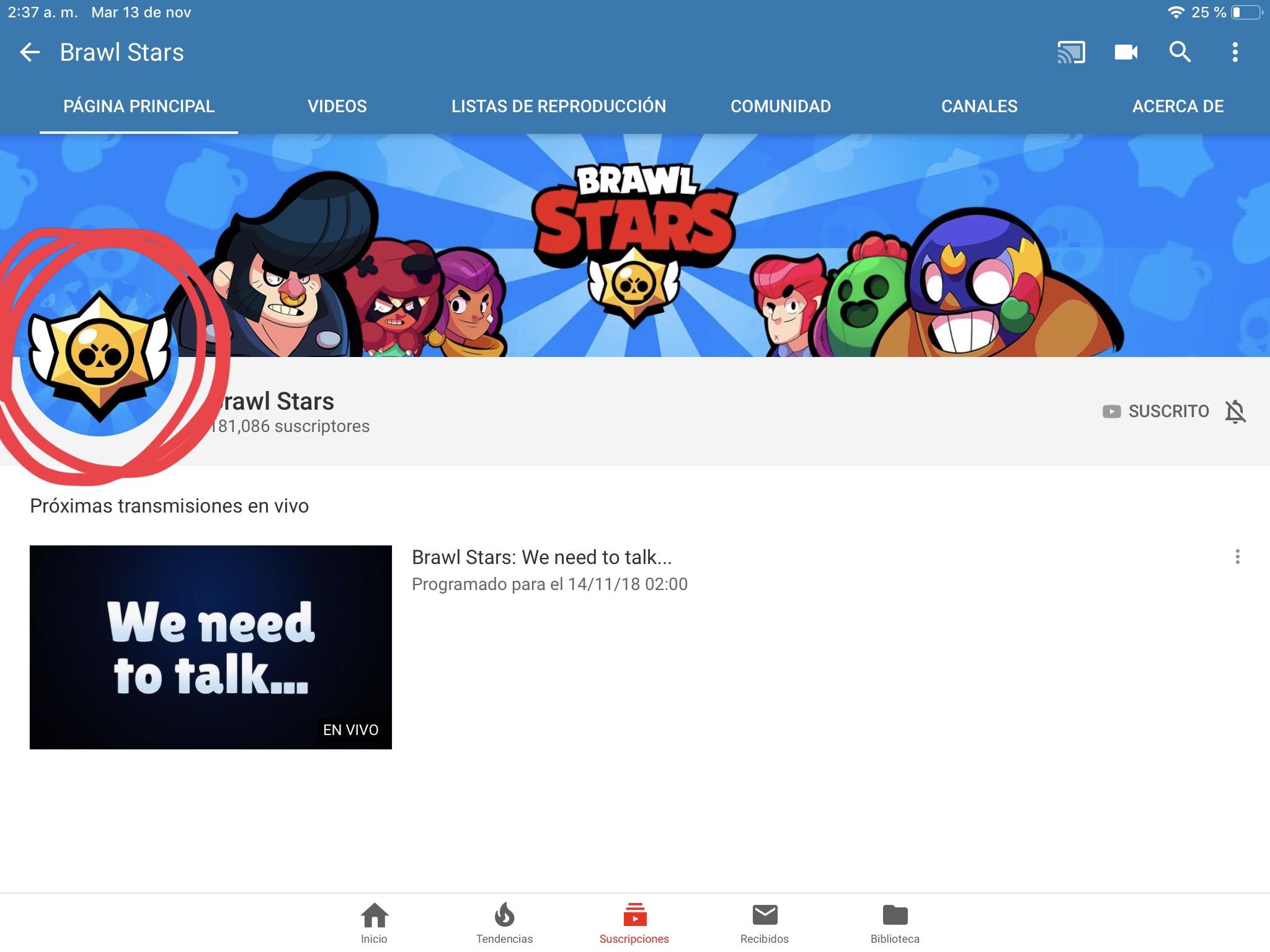
Task: Open the Biblioteca library tab
Action: tap(895, 923)
